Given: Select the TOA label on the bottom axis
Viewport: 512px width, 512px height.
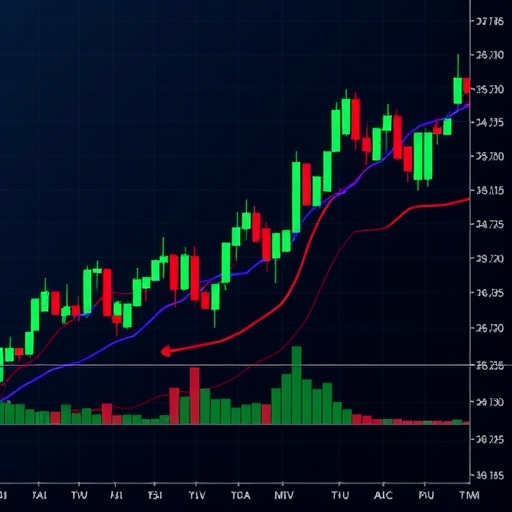Looking at the screenshot, I should [241, 495].
